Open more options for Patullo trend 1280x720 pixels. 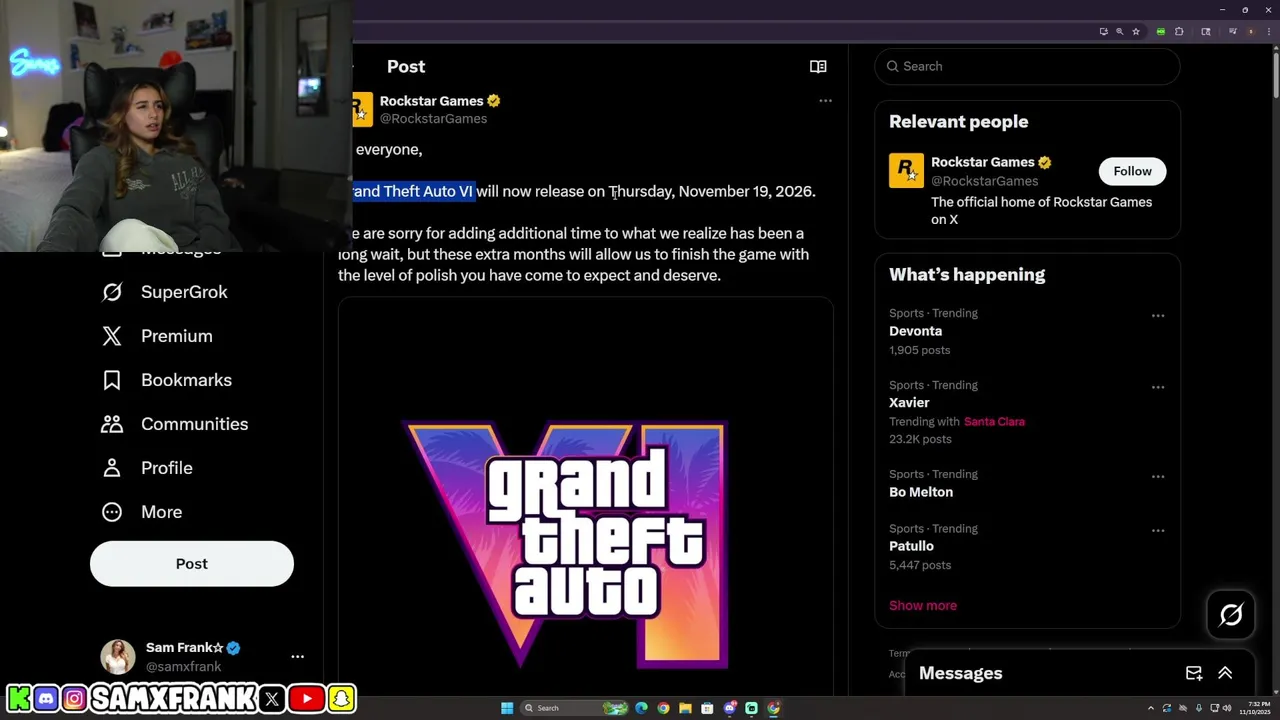pos(1158,531)
